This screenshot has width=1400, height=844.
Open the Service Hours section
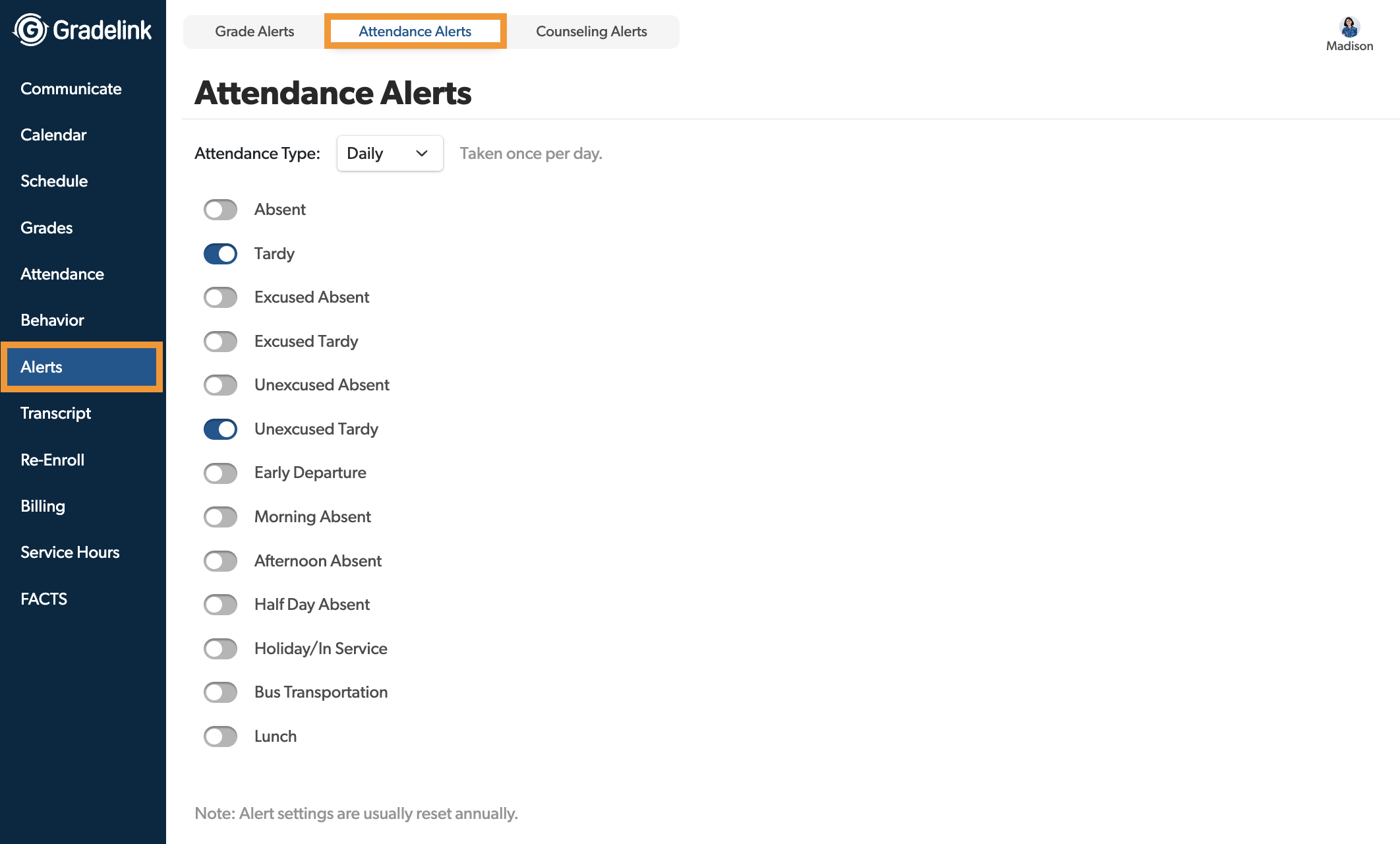70,553
